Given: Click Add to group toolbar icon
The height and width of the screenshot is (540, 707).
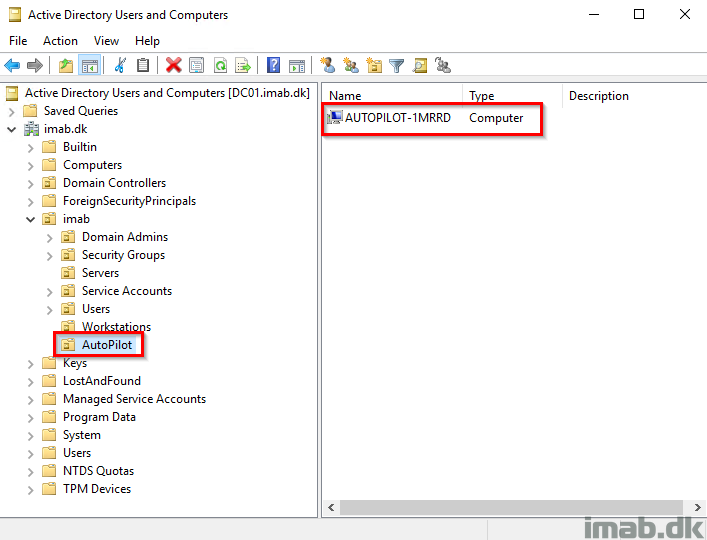Looking at the screenshot, I should 443,66.
